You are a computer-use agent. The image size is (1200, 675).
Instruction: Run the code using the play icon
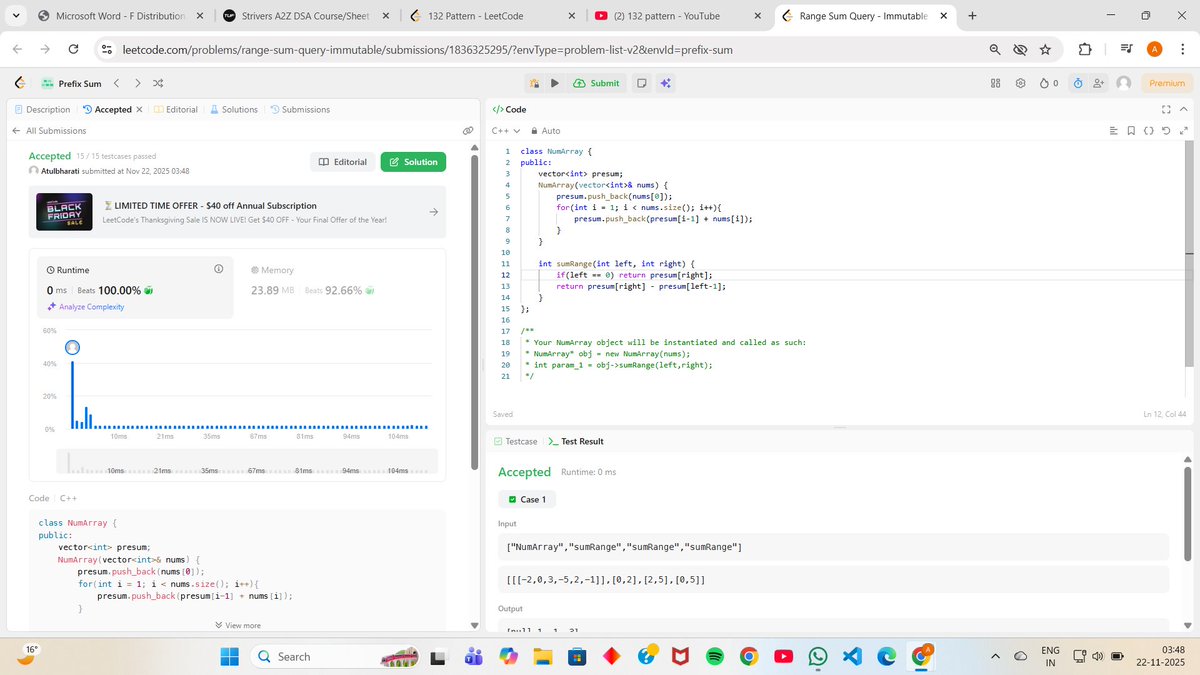point(556,83)
